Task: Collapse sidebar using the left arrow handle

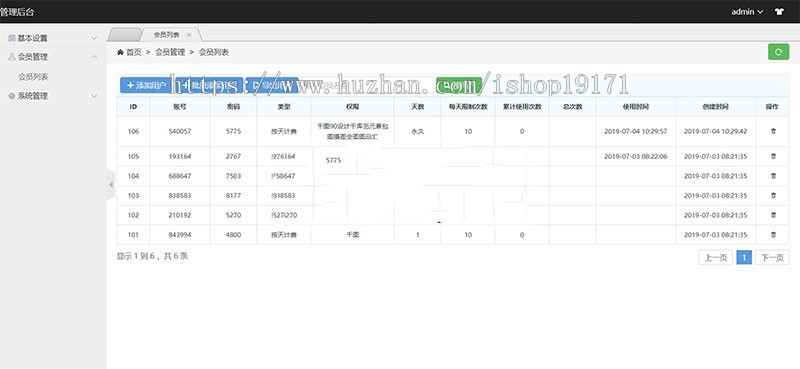Action: pos(111,185)
